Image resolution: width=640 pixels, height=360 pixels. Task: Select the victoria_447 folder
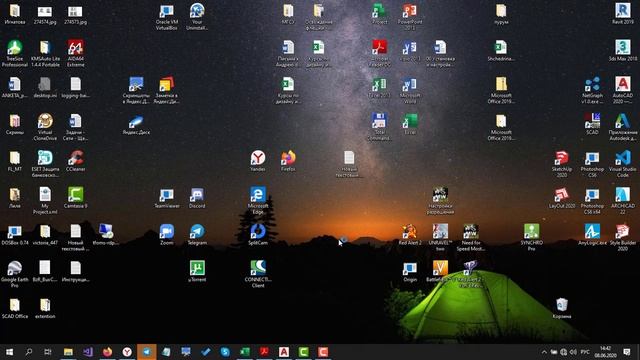click(45, 235)
